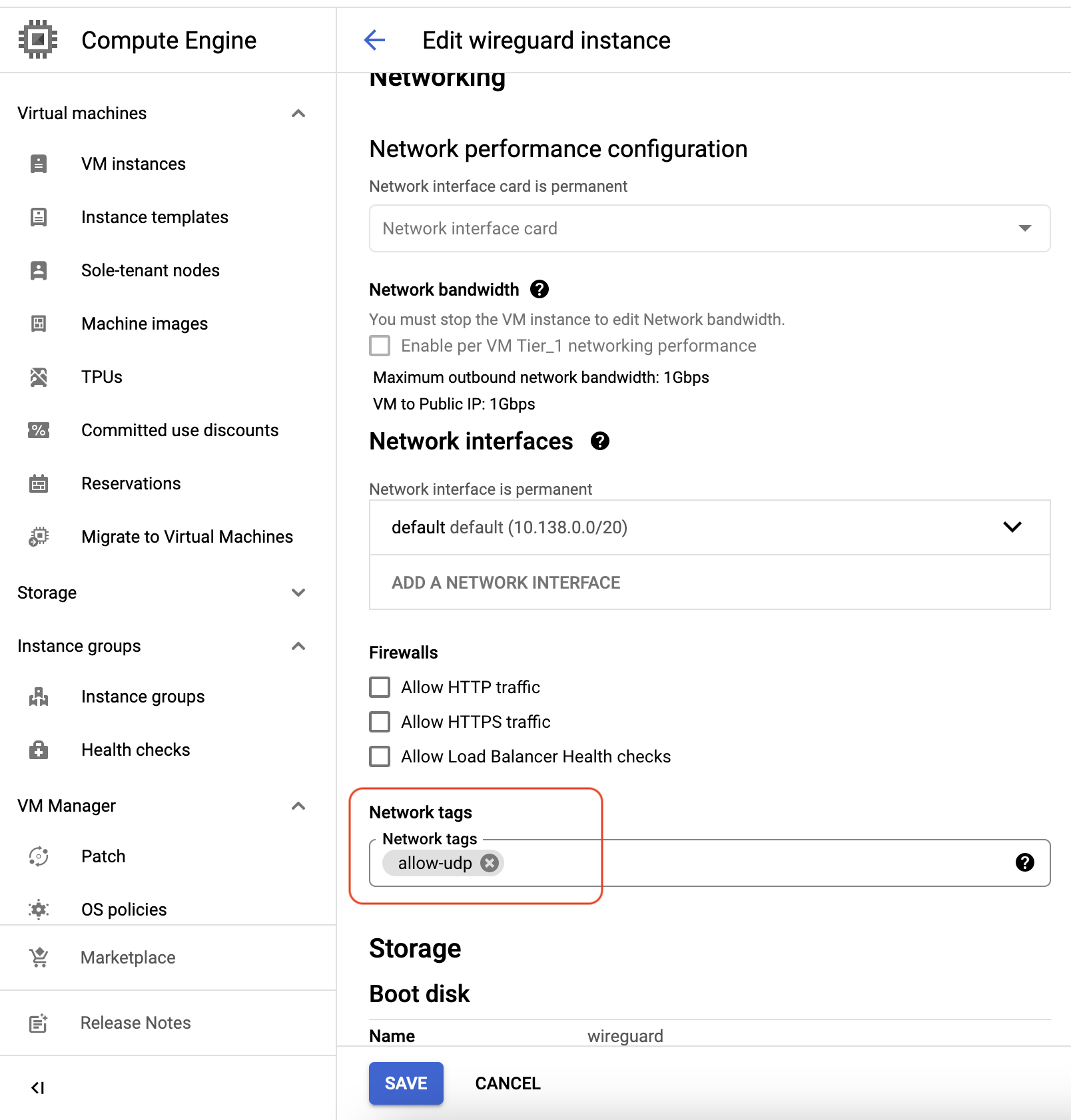The height and width of the screenshot is (1120, 1071).
Task: Click the Health checks icon
Action: coord(39,750)
